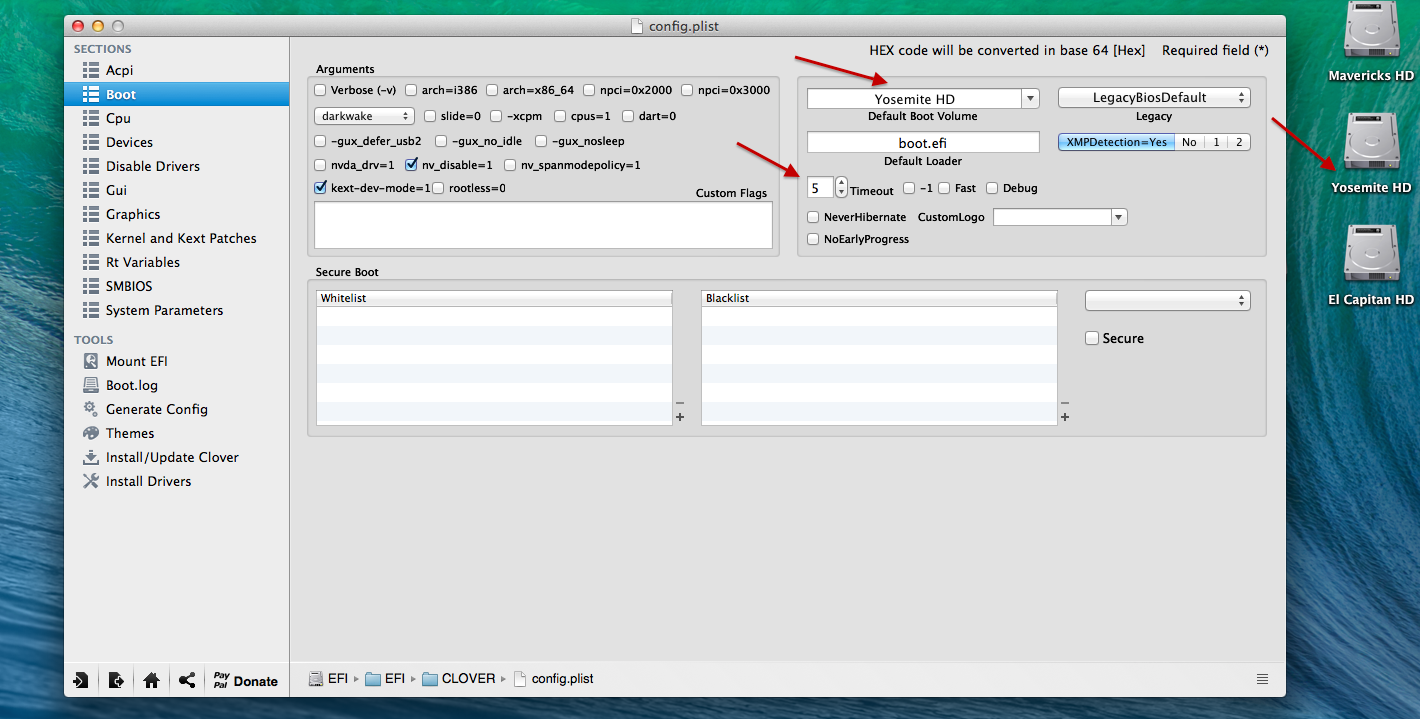Select XMPDetection segment 2
The height and width of the screenshot is (719, 1420).
click(x=1239, y=142)
